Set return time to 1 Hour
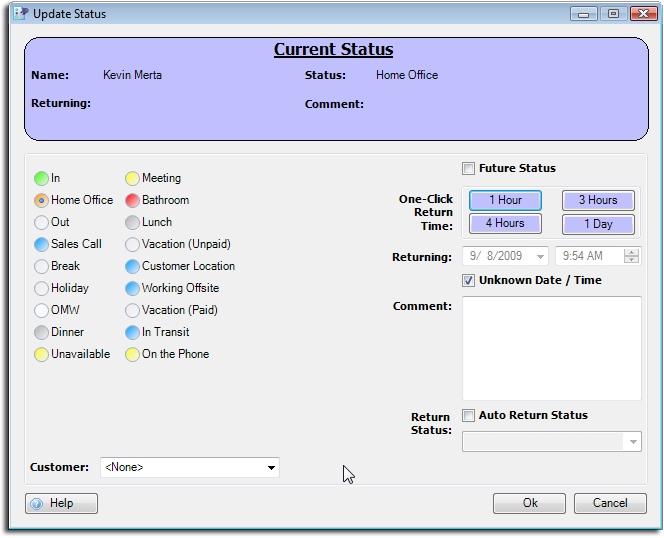 click(x=505, y=201)
